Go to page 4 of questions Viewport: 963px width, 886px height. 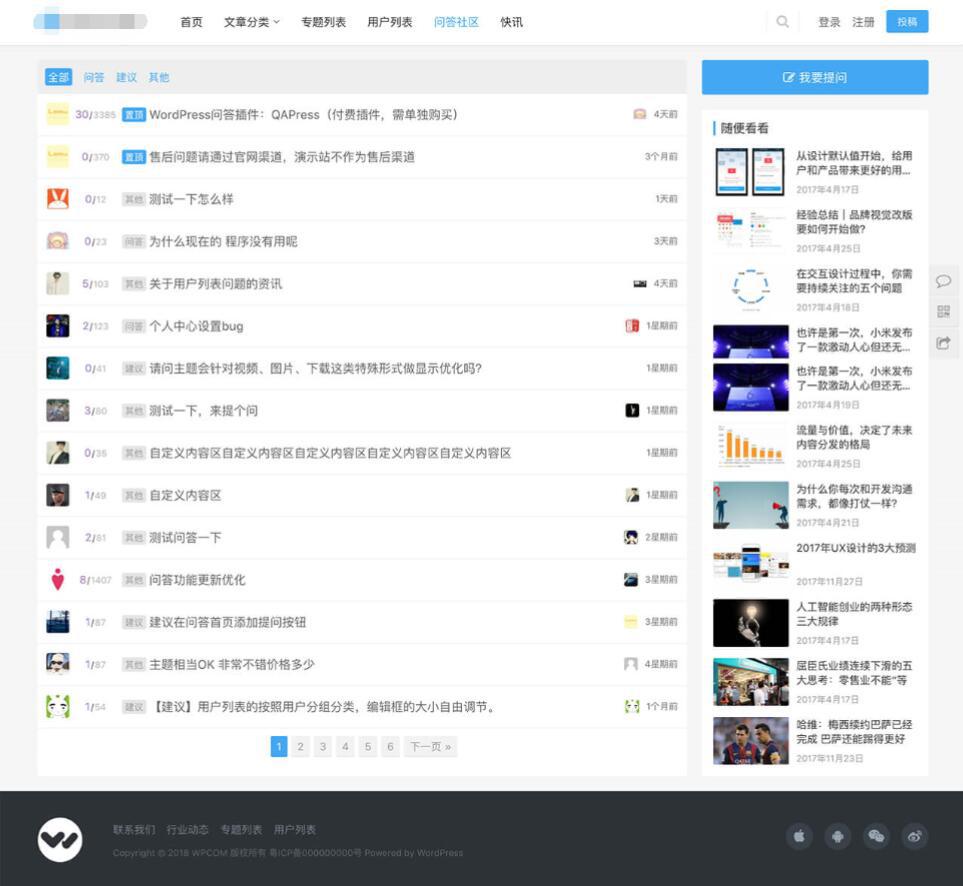point(345,747)
